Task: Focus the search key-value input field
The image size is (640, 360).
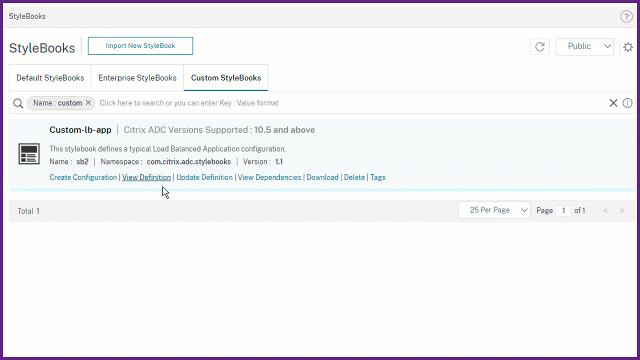Action: [351, 103]
